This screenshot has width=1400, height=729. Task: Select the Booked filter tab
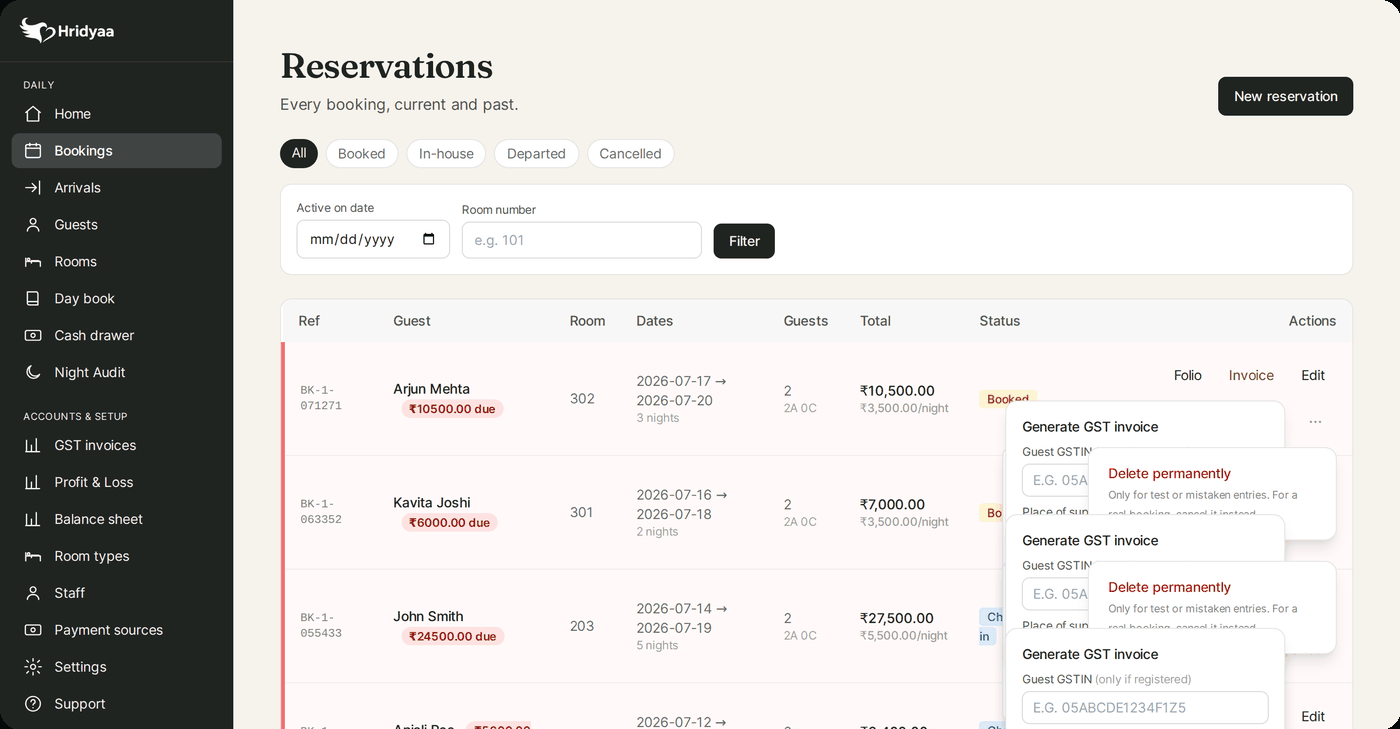coord(361,154)
